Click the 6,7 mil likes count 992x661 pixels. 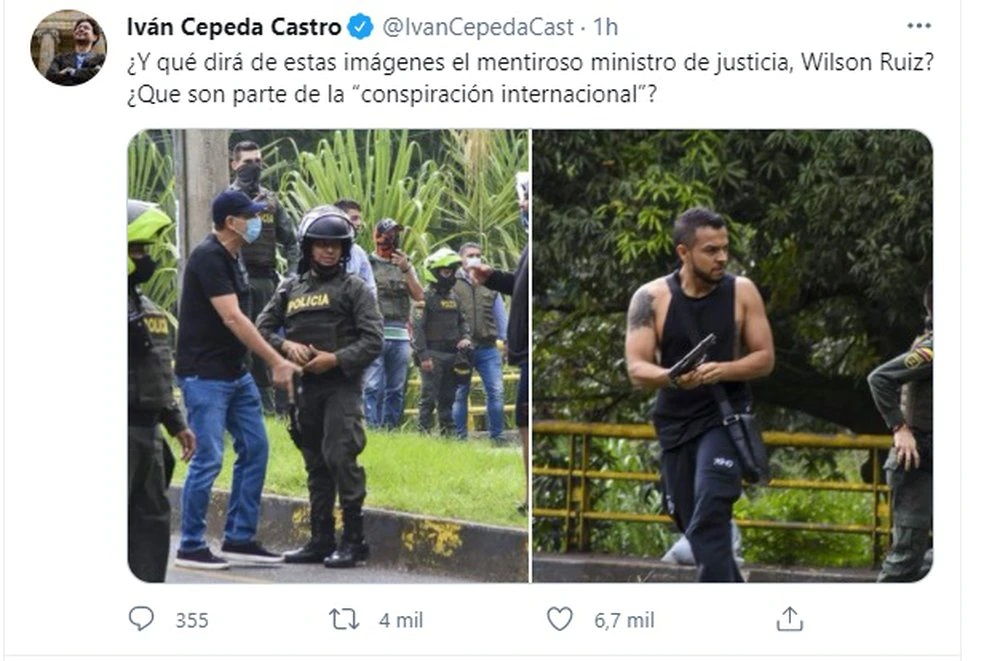click(x=624, y=621)
